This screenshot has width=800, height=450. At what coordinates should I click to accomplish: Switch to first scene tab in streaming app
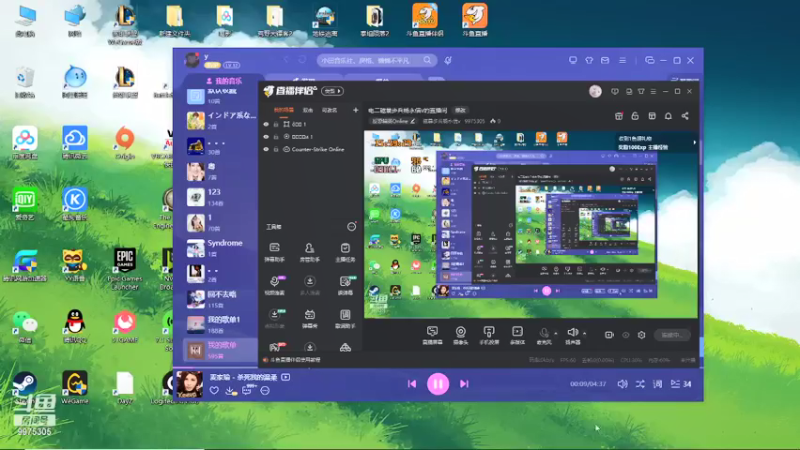(x=284, y=110)
